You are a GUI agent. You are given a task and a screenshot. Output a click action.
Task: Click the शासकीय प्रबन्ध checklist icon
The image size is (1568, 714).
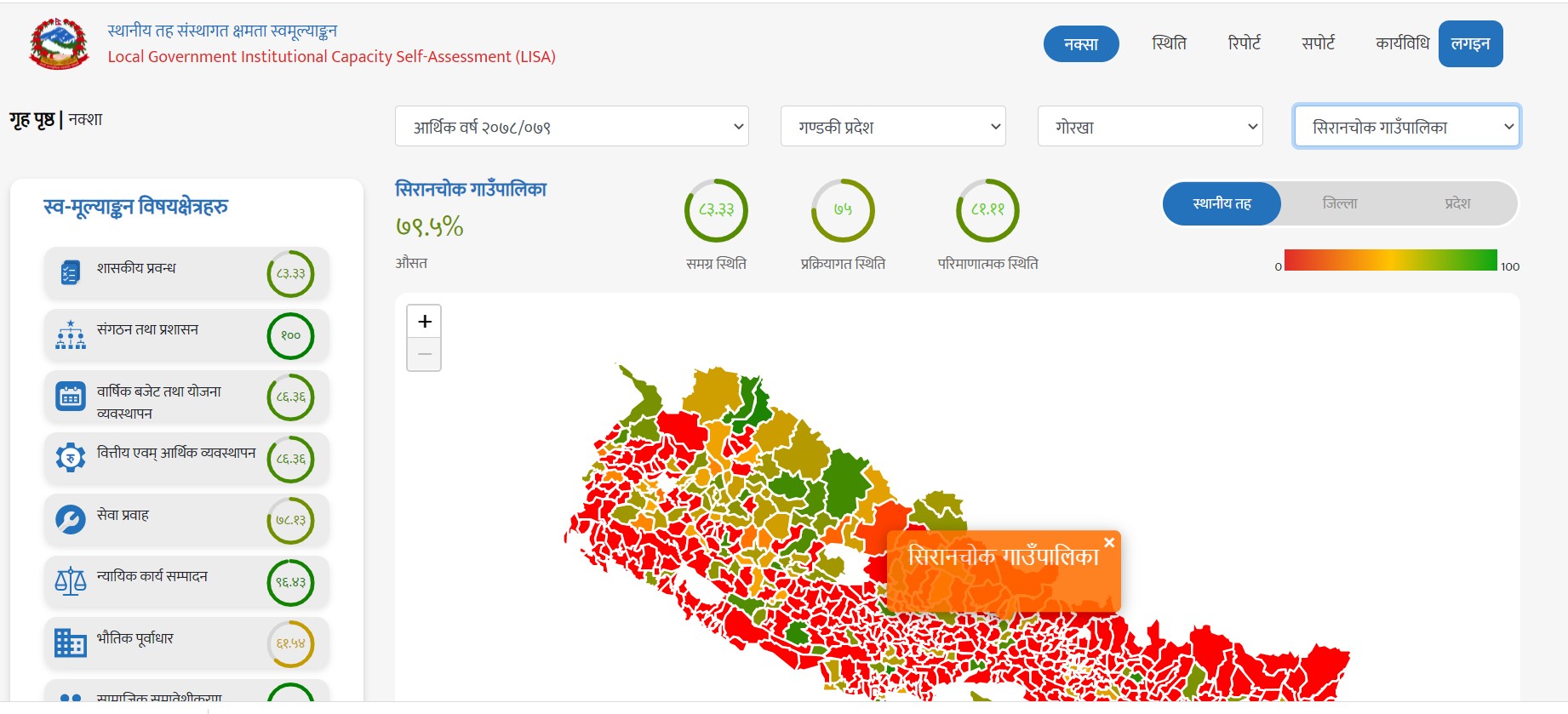tap(71, 273)
